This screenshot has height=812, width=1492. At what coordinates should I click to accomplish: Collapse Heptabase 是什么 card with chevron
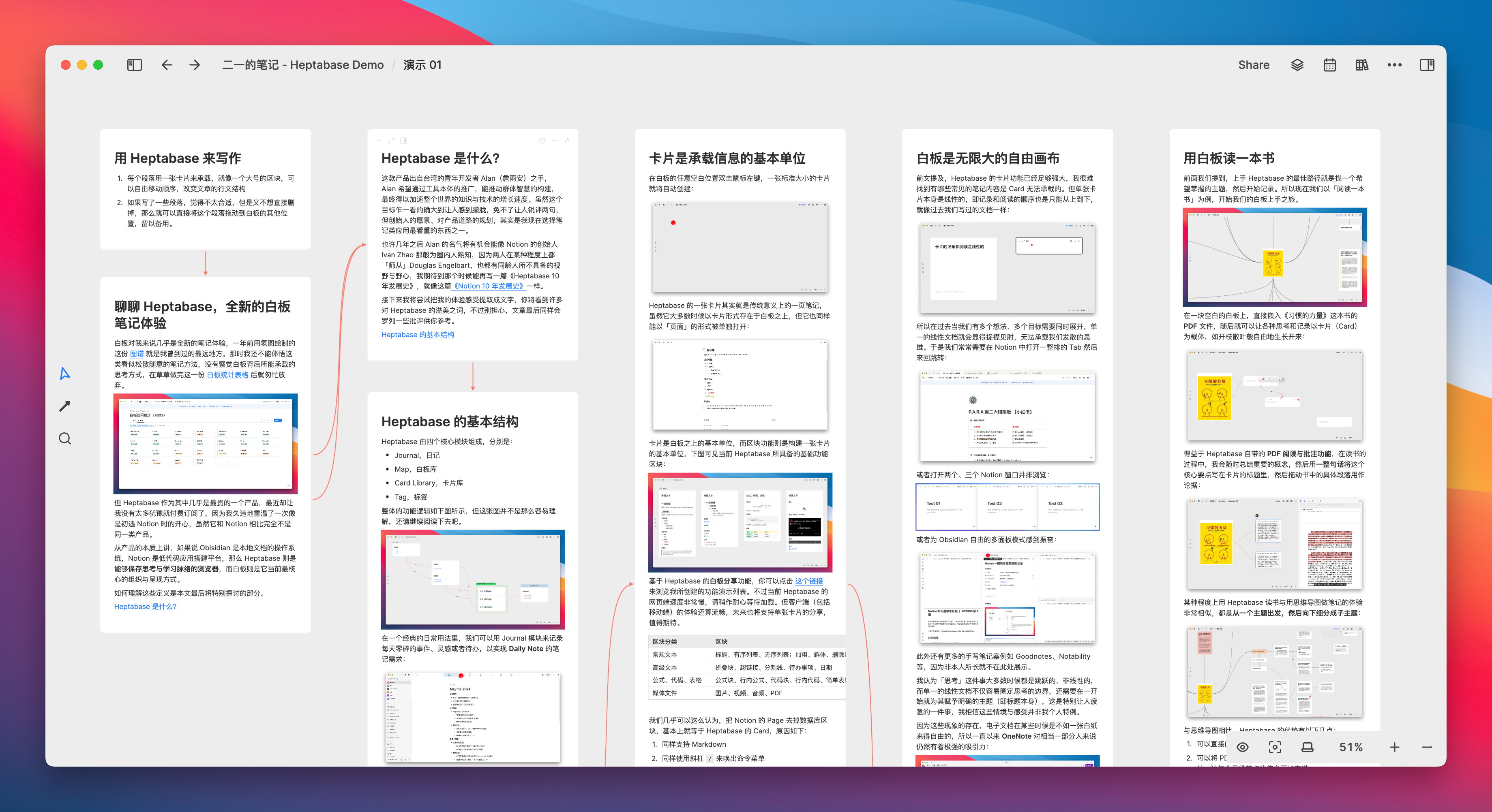point(379,141)
